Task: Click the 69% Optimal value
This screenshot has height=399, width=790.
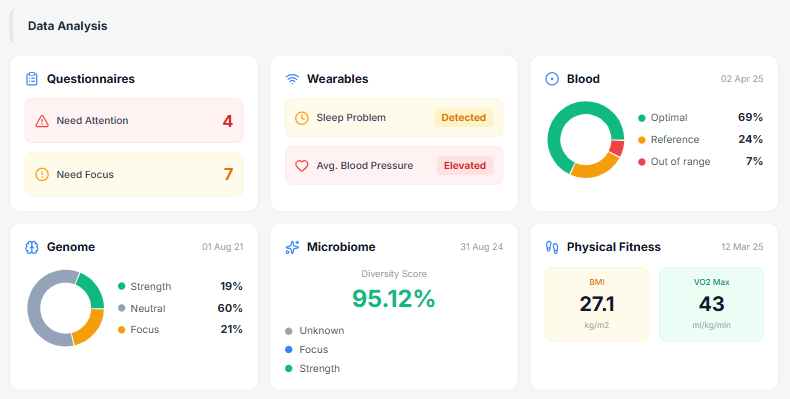Action: pos(750,117)
